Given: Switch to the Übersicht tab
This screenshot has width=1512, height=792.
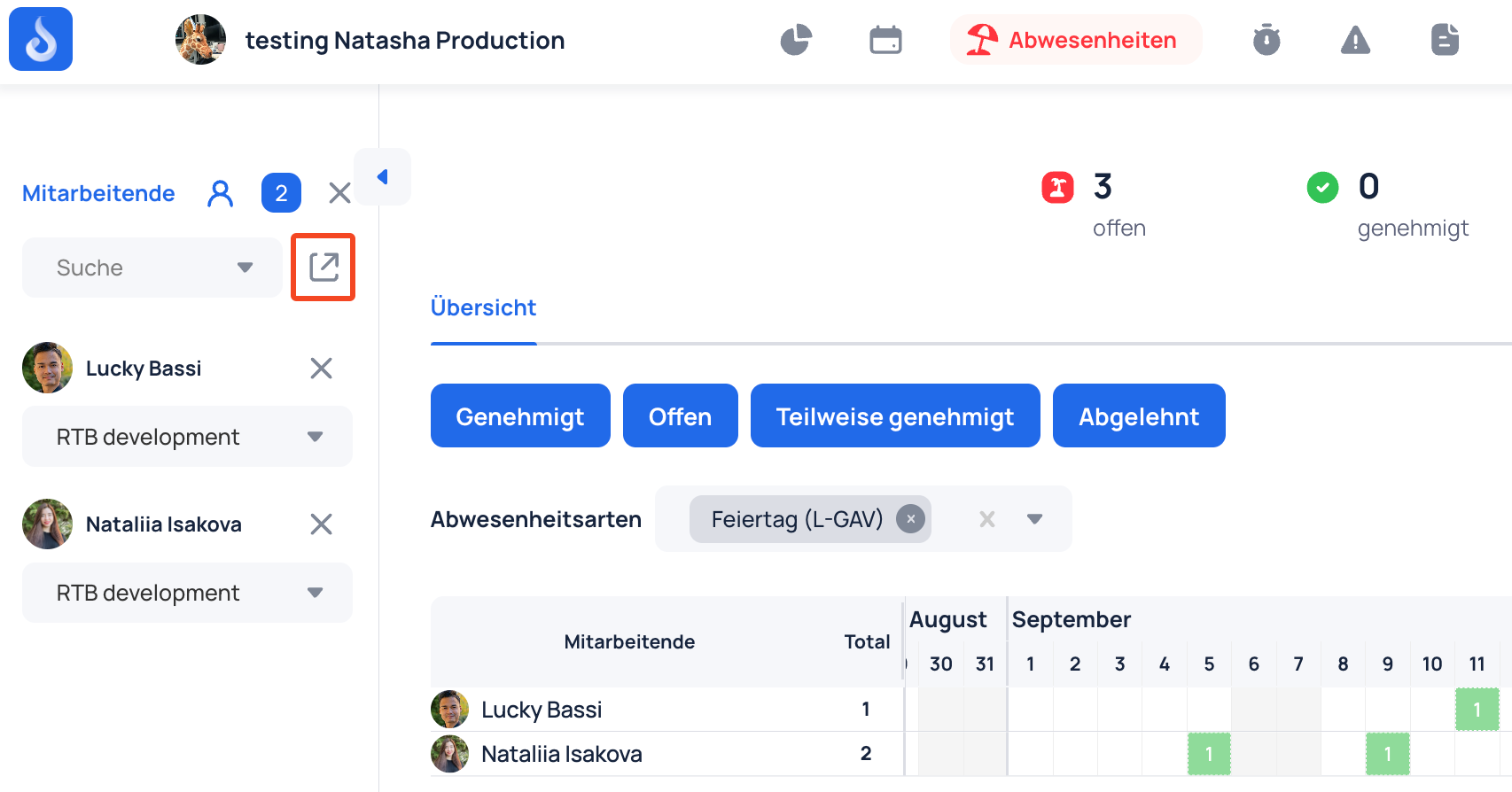Looking at the screenshot, I should click(x=483, y=307).
